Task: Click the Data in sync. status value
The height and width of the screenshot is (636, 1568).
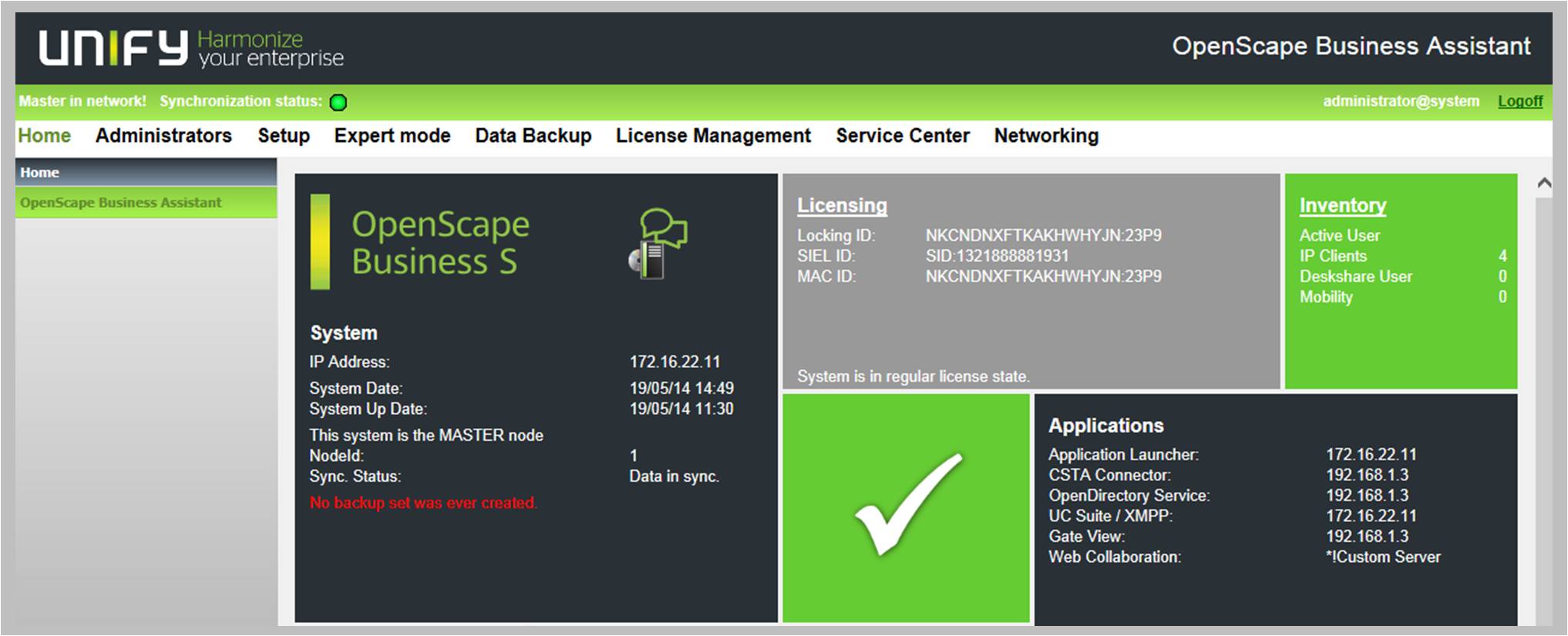Action: coord(674,476)
